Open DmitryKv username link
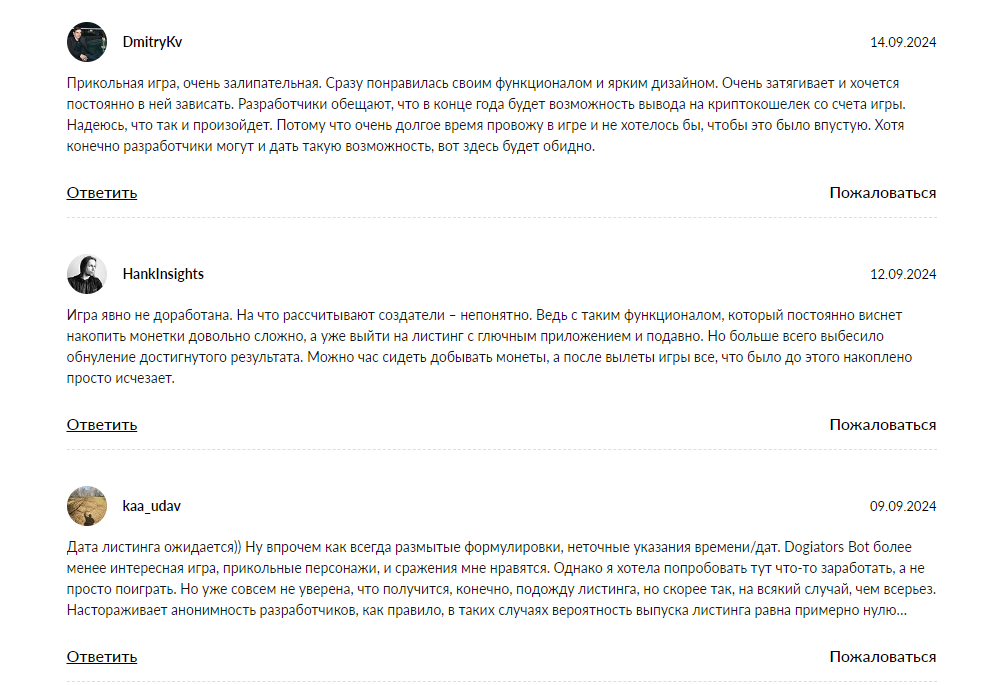The image size is (1003, 685). 152,42
